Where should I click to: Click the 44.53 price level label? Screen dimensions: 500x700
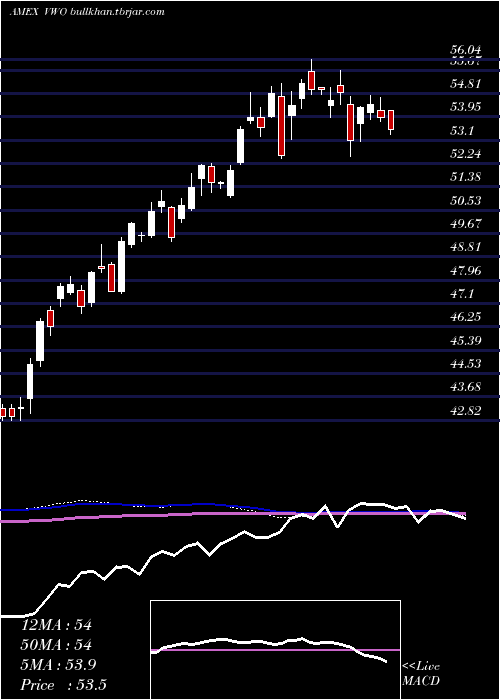coord(466,363)
